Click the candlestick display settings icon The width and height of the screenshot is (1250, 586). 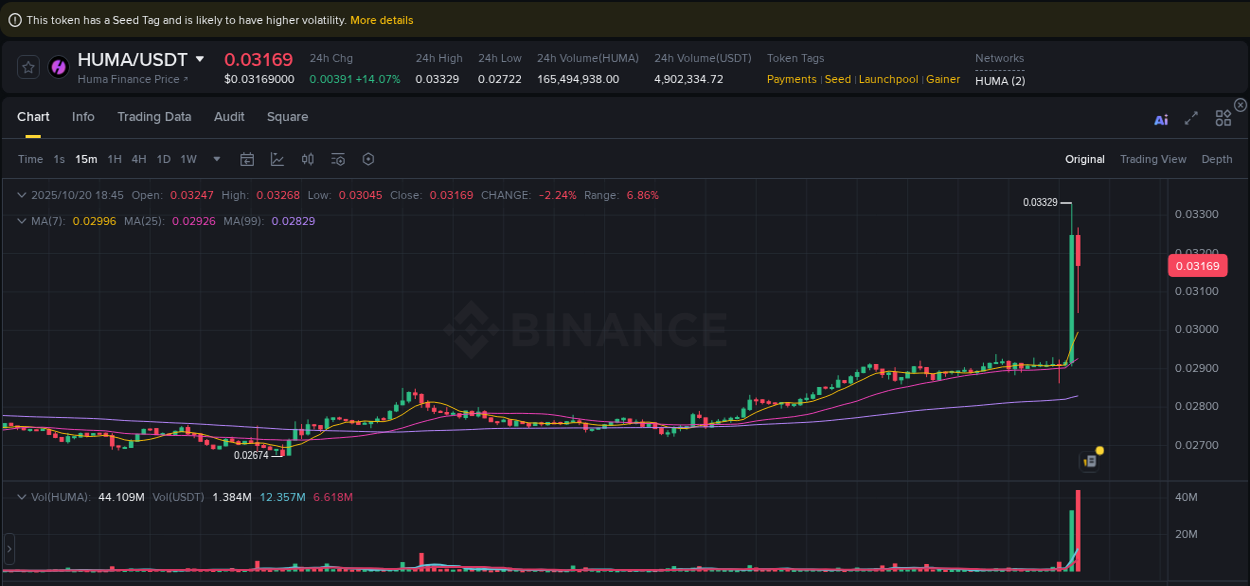pos(307,159)
